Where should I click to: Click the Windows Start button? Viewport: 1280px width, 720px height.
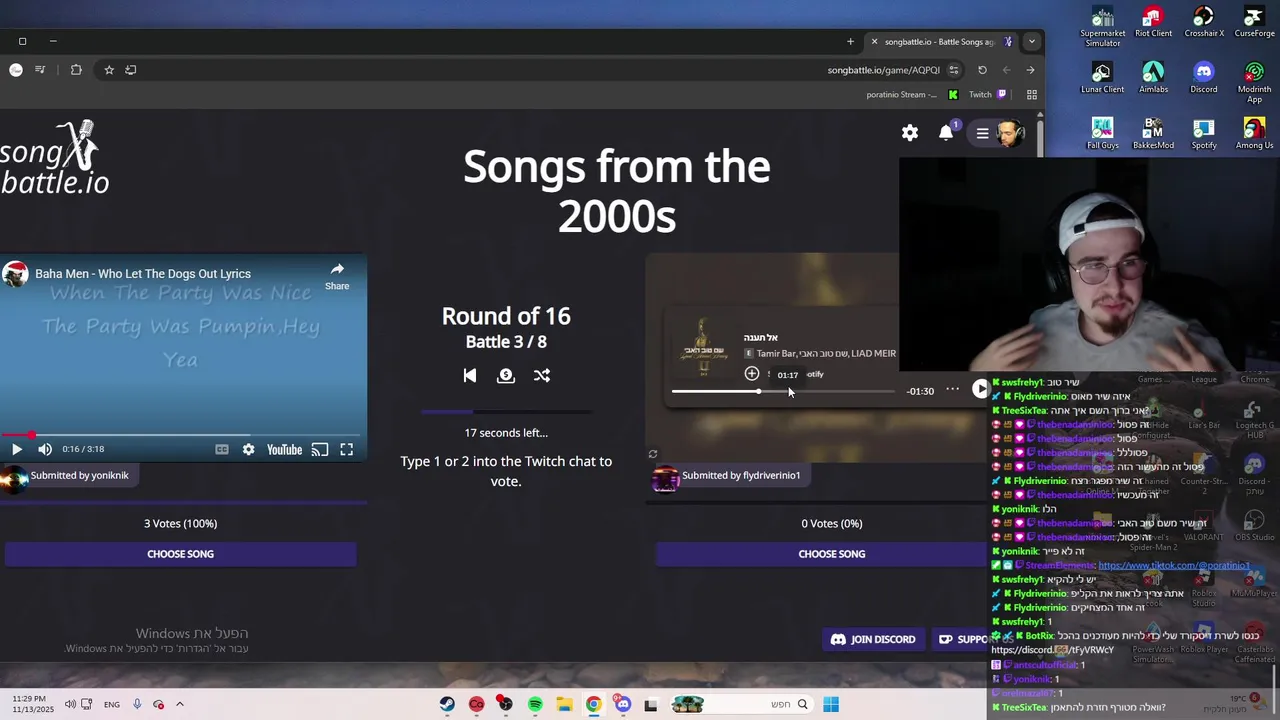tap(831, 705)
